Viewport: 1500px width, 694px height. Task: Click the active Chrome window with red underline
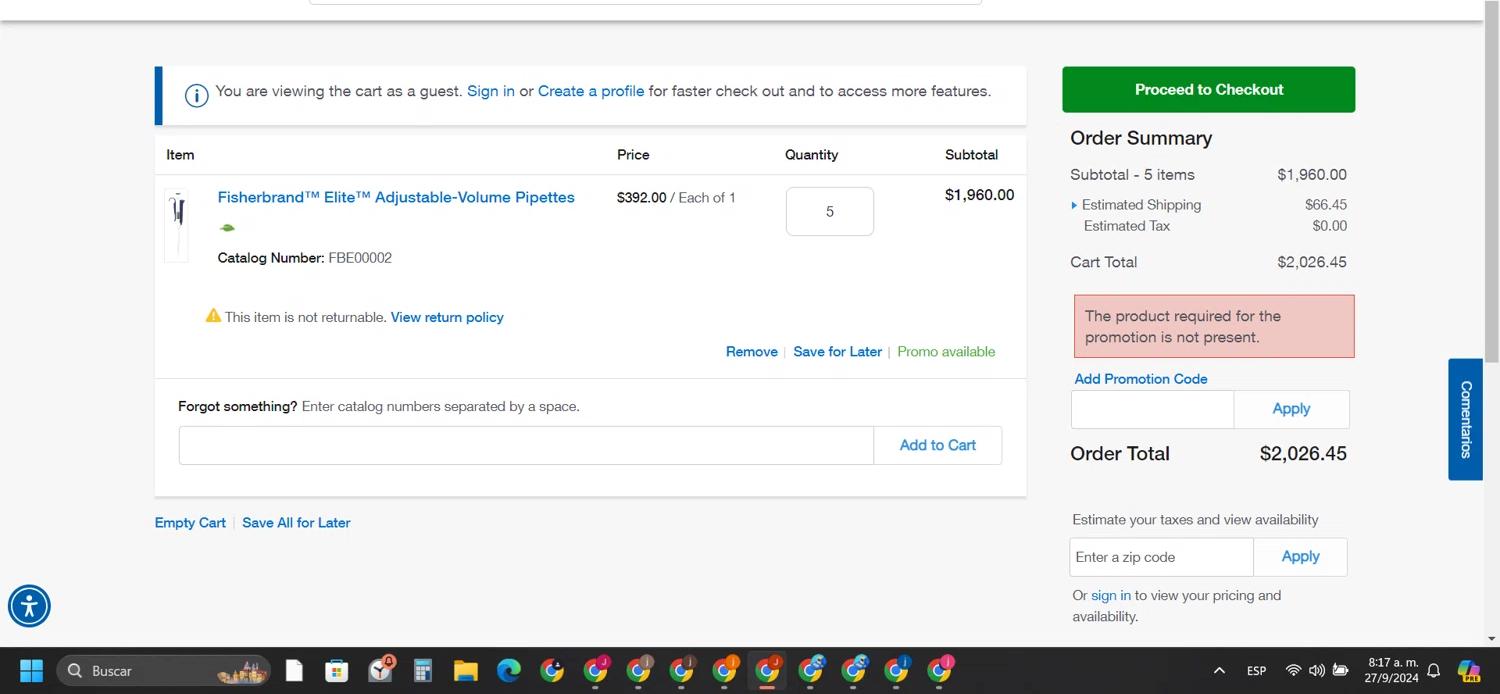click(x=768, y=671)
